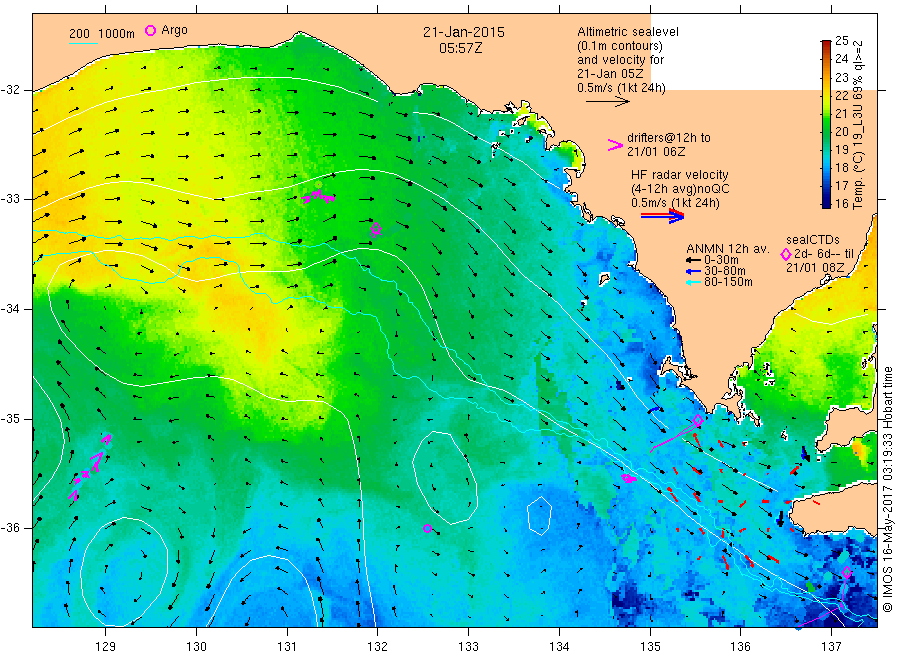The height and width of the screenshot is (660, 900).
Task: Click the blue 30-80m ANMN arrow
Action: tap(693, 271)
